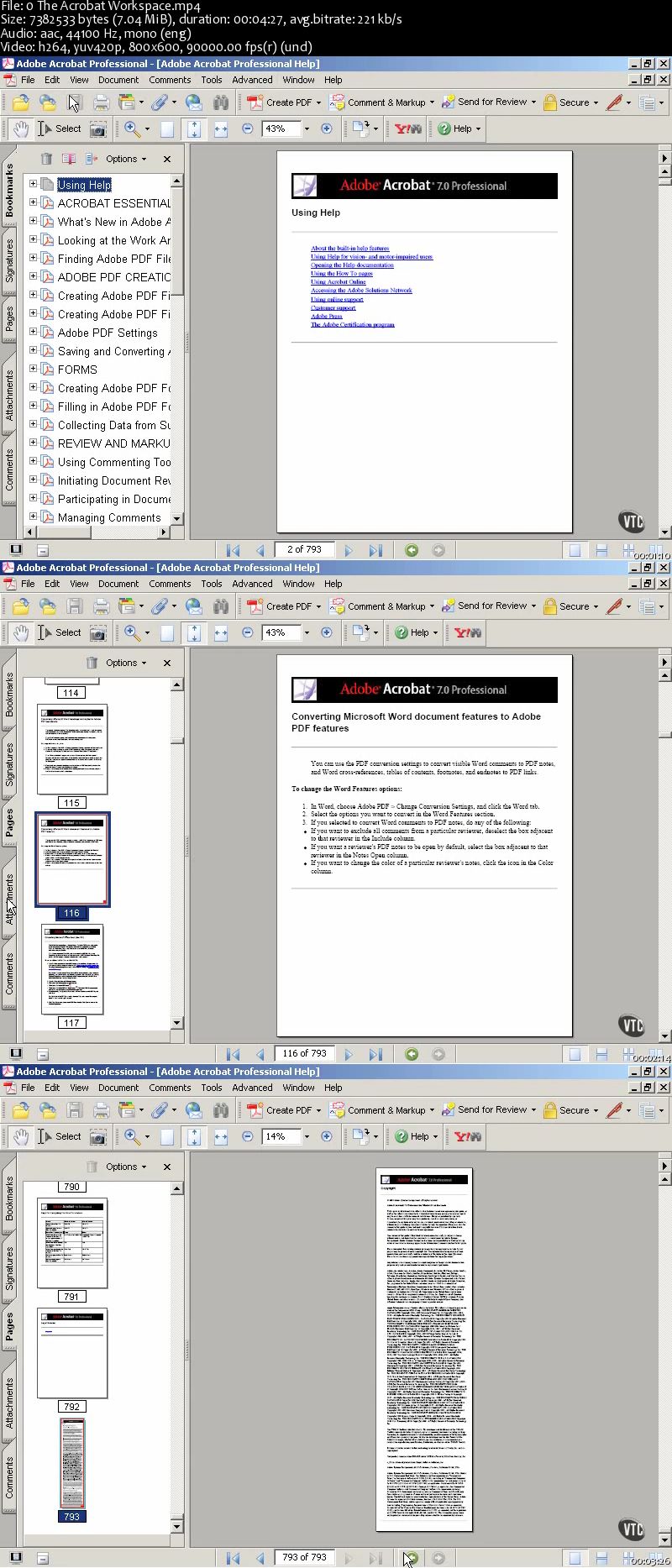Click 'Accessing the Adobe Solutions Network' link
This screenshot has width=672, height=1568.
click(361, 291)
